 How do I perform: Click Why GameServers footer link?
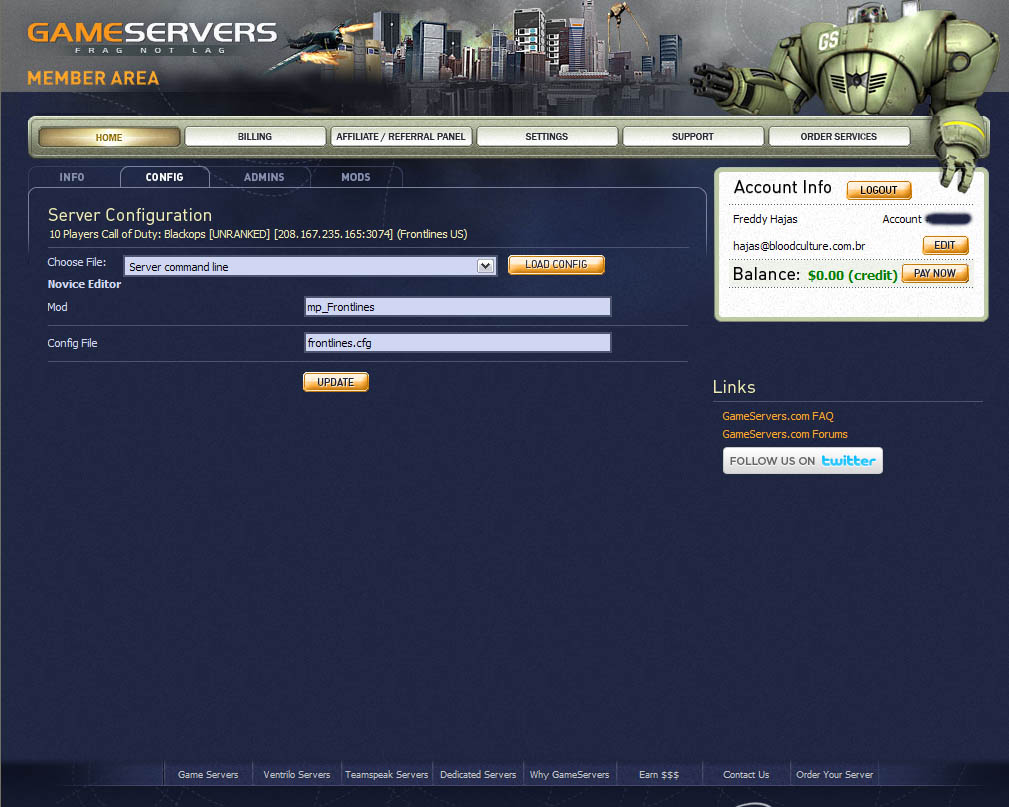(569, 775)
